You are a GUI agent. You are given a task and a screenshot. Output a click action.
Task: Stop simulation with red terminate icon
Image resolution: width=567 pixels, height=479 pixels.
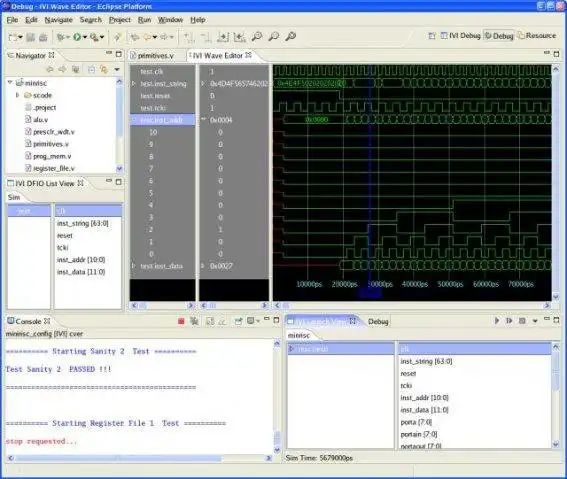tap(182, 321)
